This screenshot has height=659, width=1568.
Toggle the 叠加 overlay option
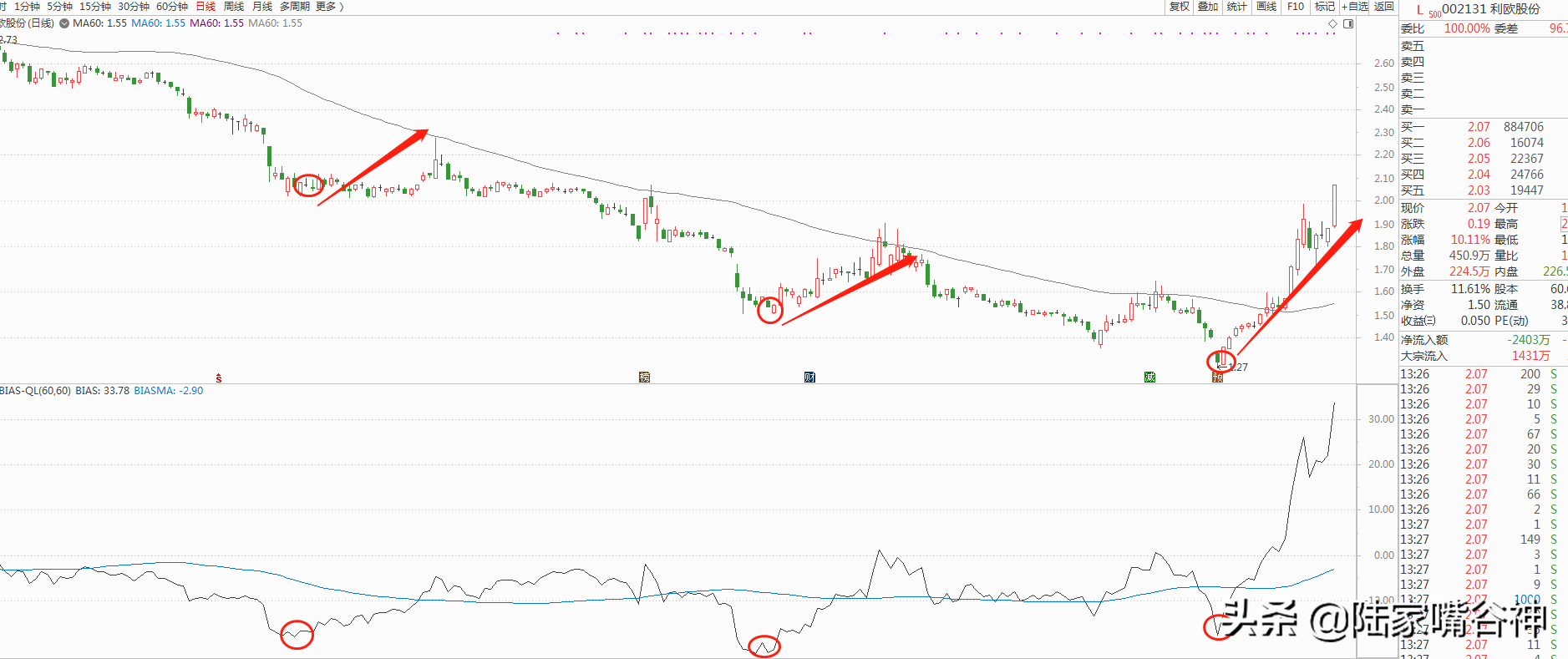coord(1208,7)
